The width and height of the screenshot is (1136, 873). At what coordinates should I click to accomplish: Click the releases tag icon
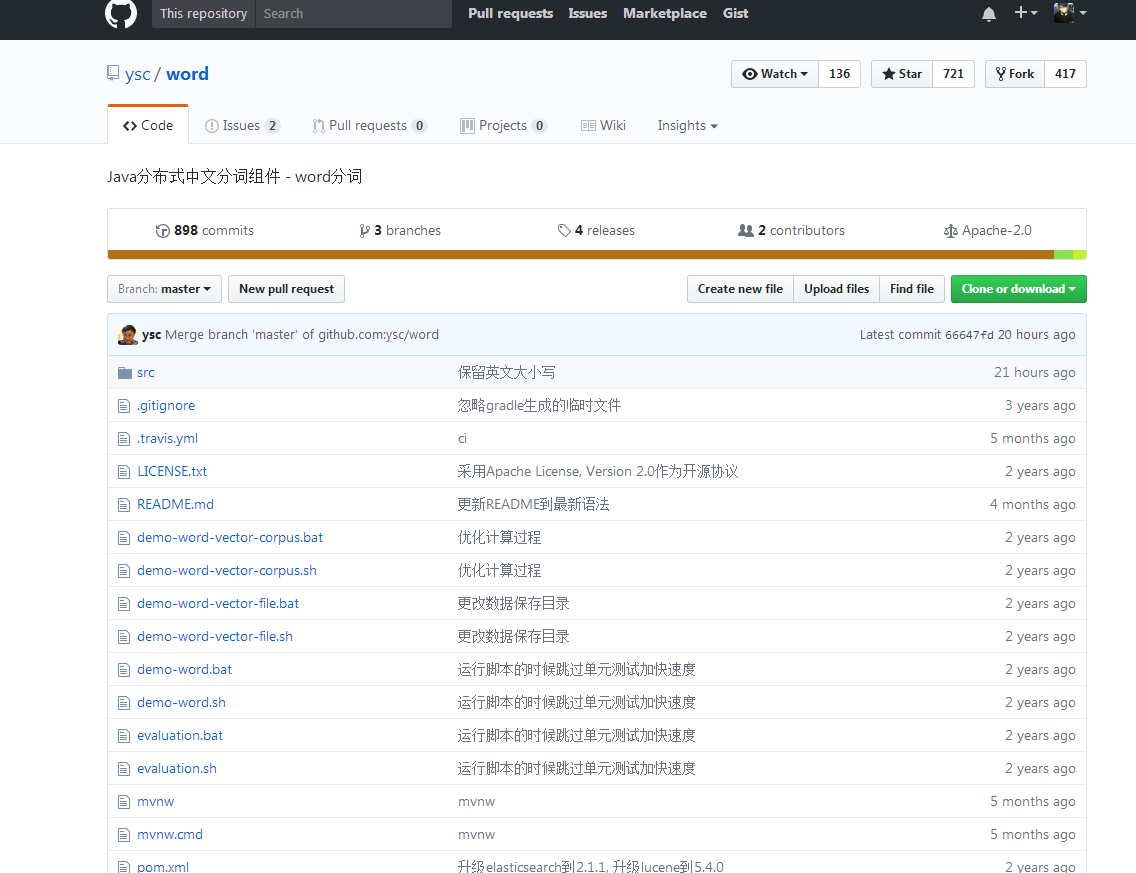[564, 230]
